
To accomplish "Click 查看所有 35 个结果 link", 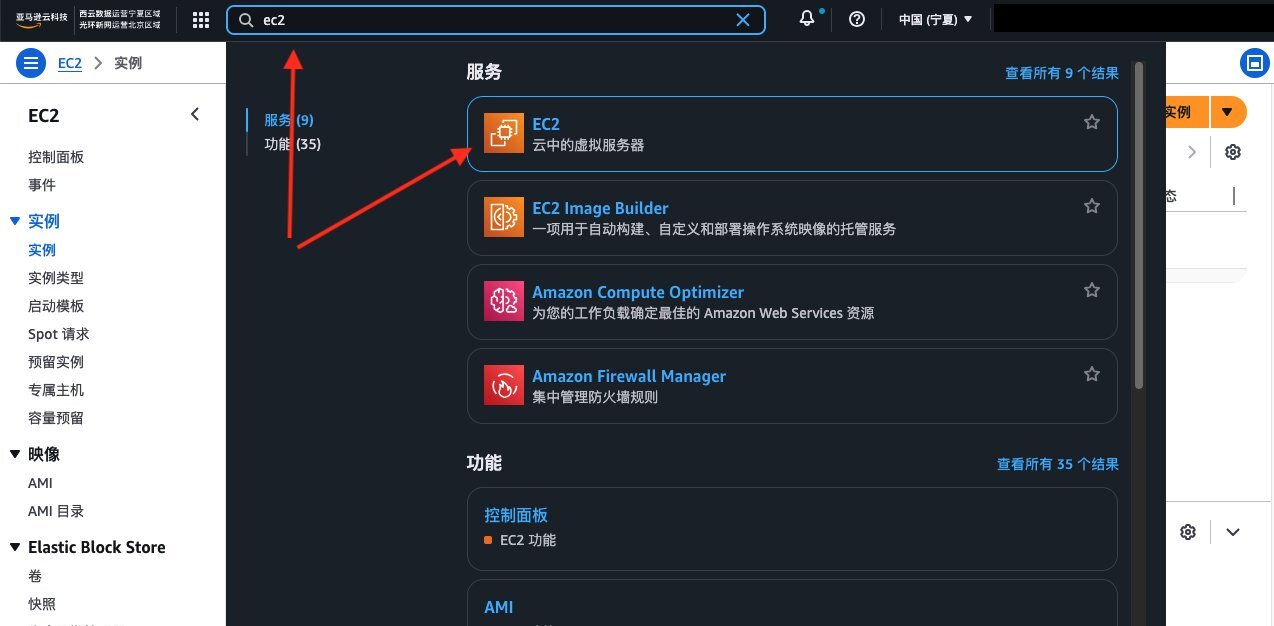I will tap(1058, 464).
